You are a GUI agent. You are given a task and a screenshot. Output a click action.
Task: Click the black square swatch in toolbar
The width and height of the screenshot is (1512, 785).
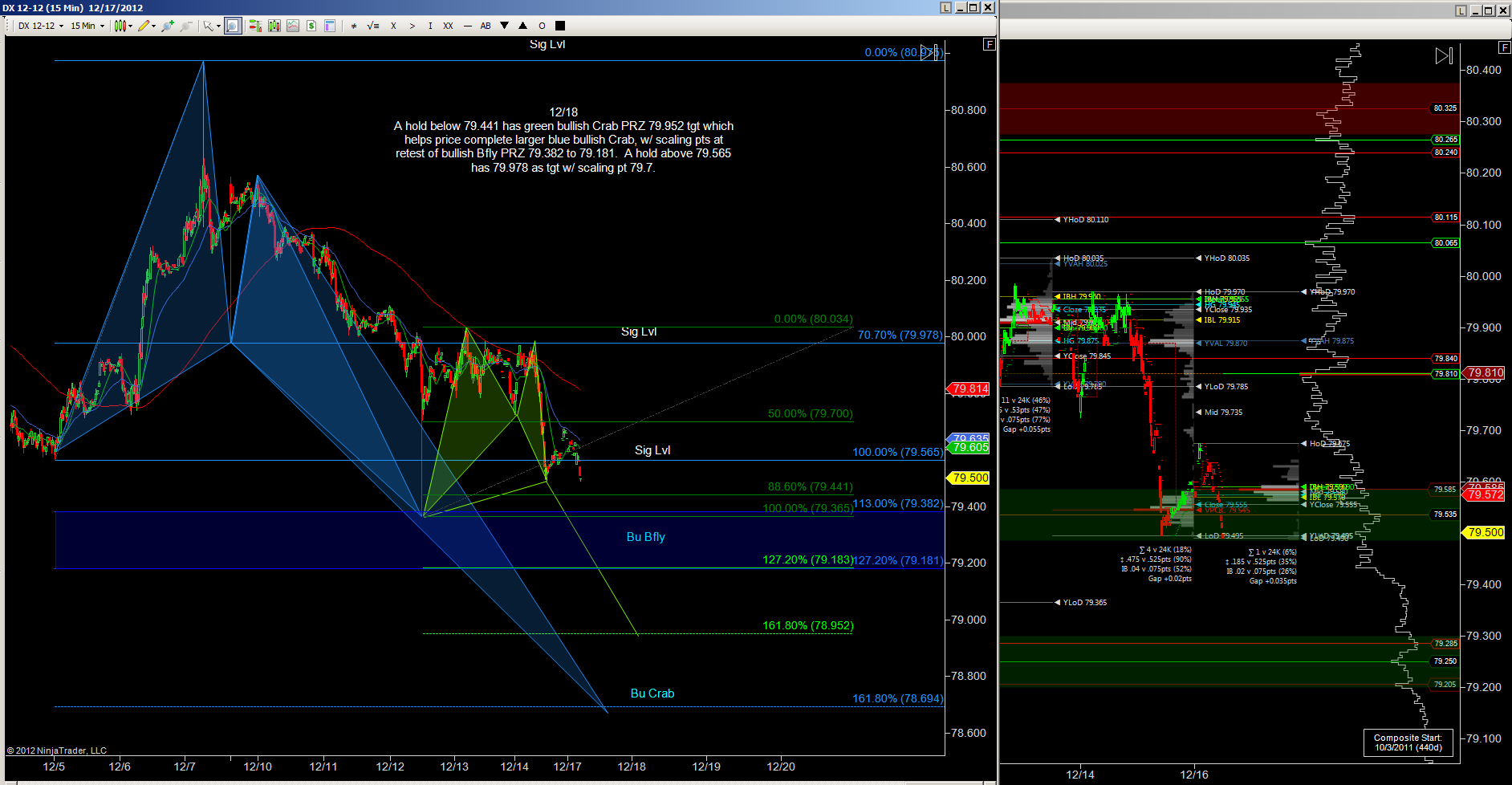[x=560, y=26]
